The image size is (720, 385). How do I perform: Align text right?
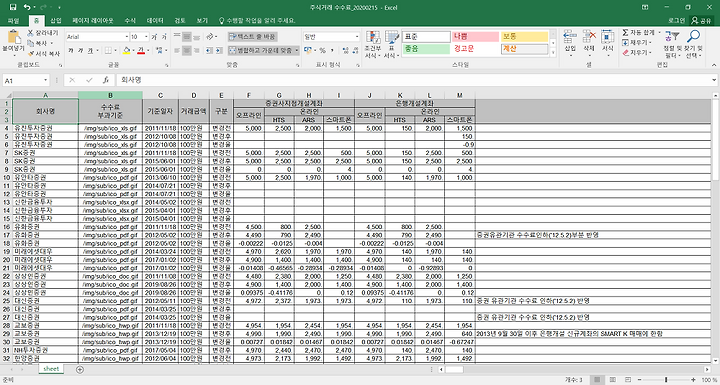point(196,50)
